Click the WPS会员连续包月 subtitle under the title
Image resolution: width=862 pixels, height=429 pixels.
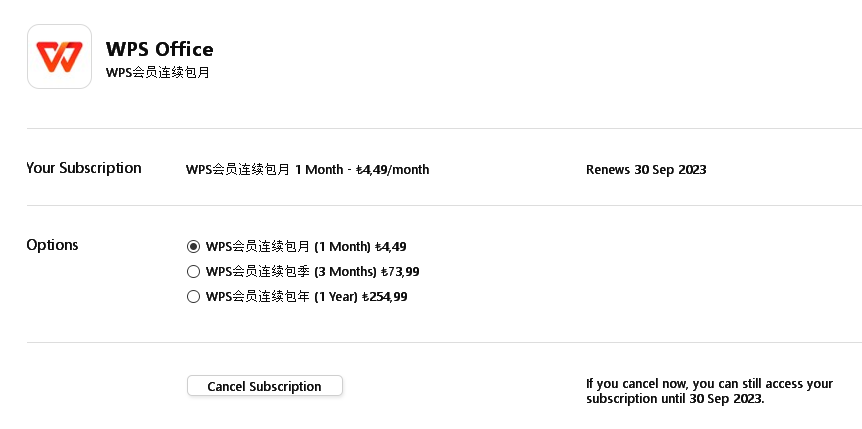coord(157,72)
